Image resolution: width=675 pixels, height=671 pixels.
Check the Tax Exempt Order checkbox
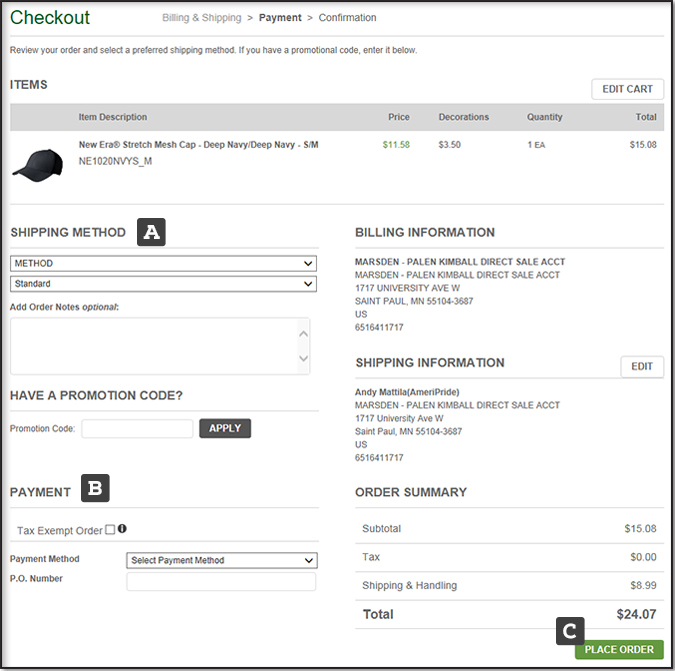tap(110, 530)
